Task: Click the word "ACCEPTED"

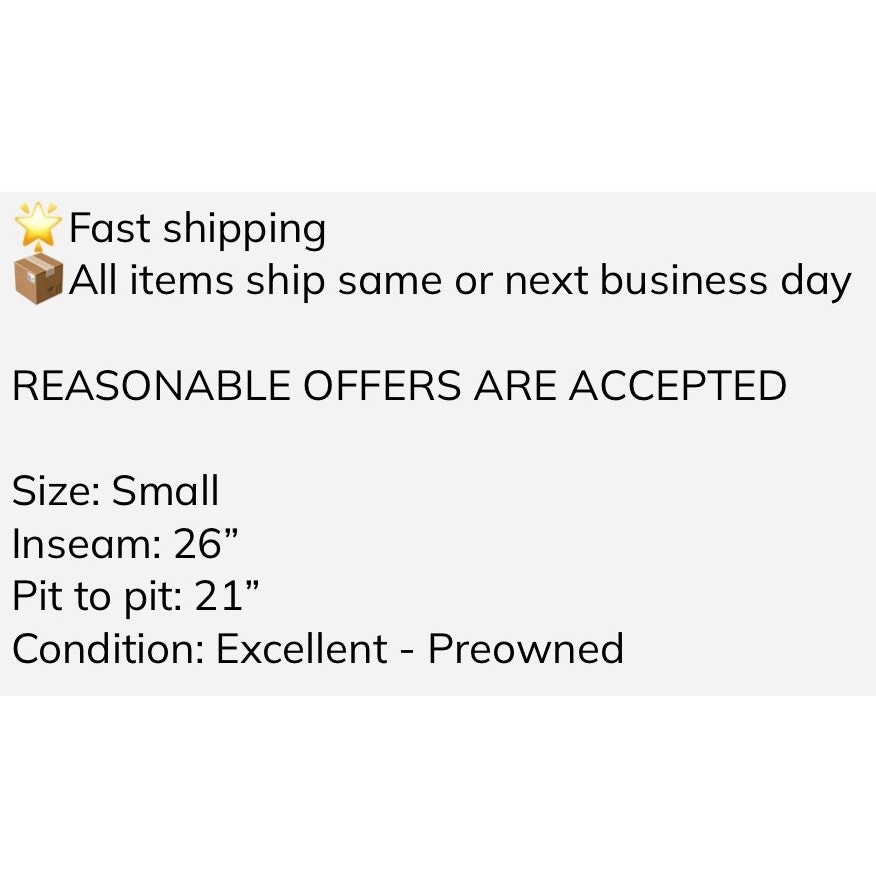Action: click(677, 386)
